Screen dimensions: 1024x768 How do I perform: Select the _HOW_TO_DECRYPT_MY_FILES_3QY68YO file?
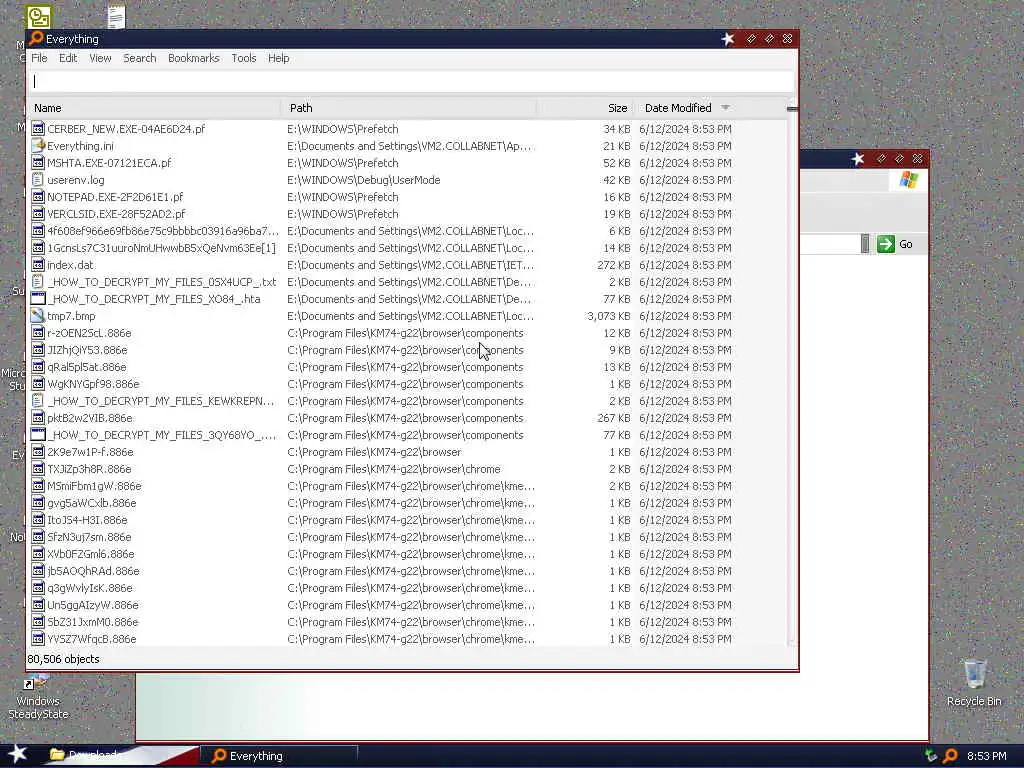tap(161, 435)
